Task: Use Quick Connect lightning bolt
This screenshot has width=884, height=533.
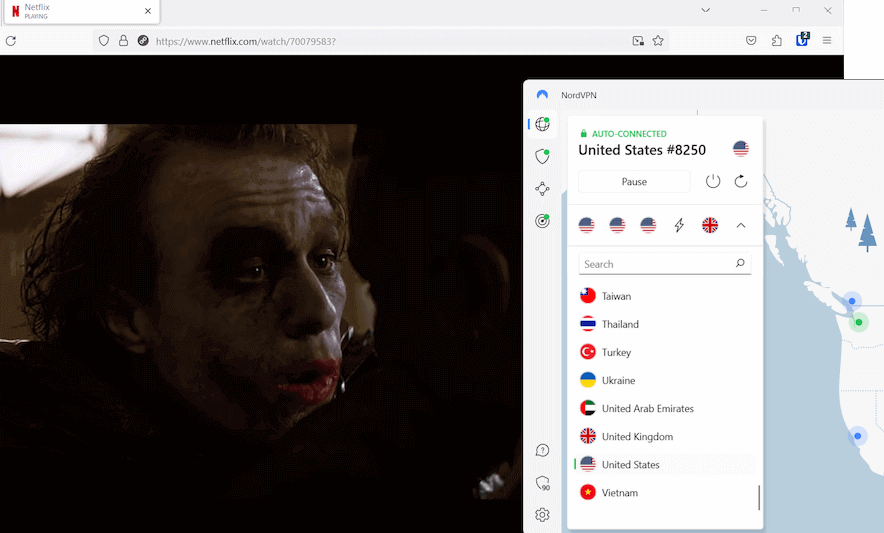Action: [679, 225]
